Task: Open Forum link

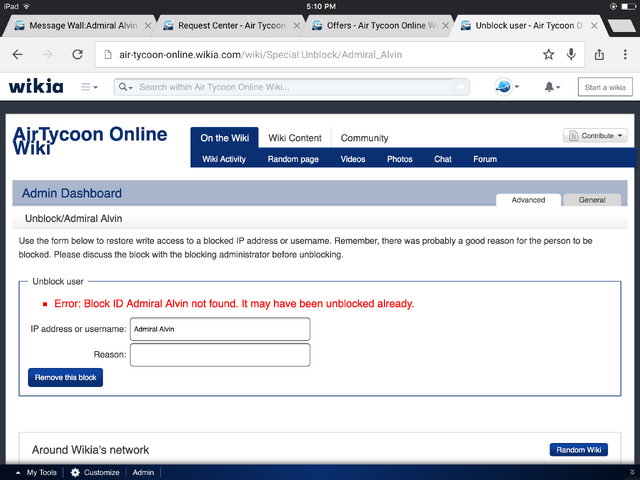Action: [485, 159]
